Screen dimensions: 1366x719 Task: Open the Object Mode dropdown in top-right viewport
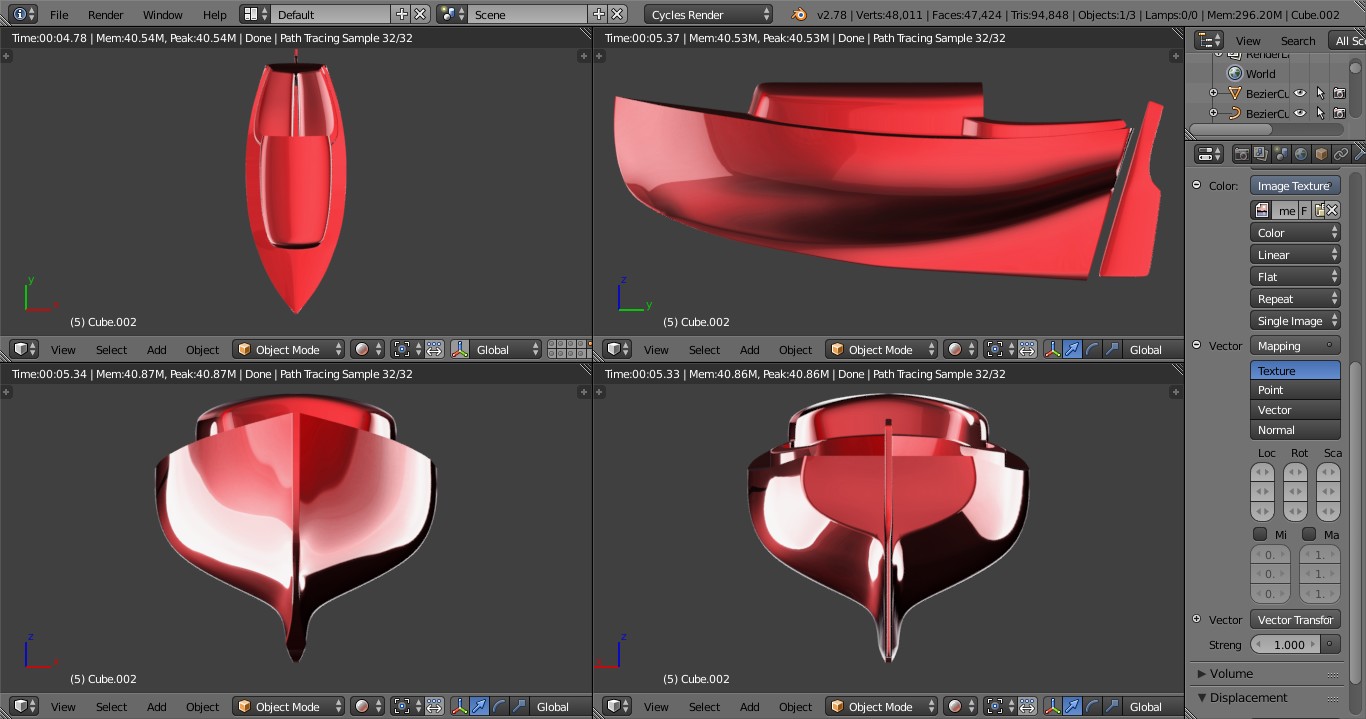[881, 349]
